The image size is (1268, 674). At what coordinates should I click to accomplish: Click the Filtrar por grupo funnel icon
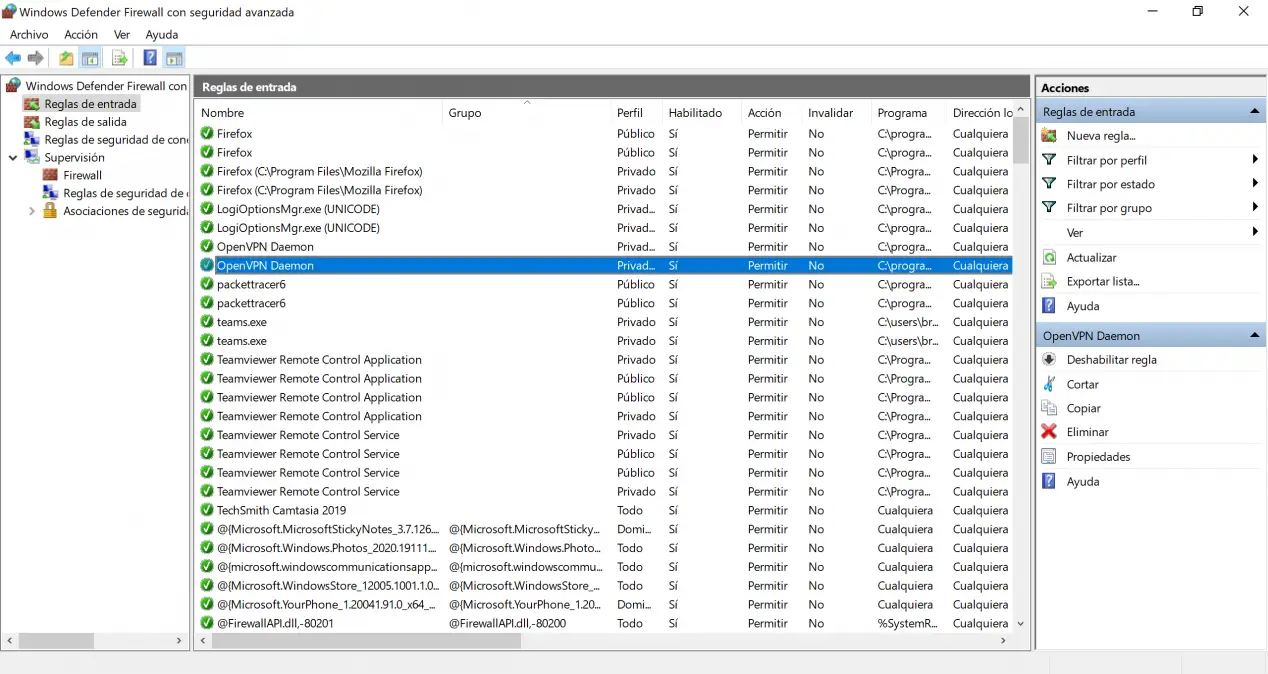(x=1049, y=207)
